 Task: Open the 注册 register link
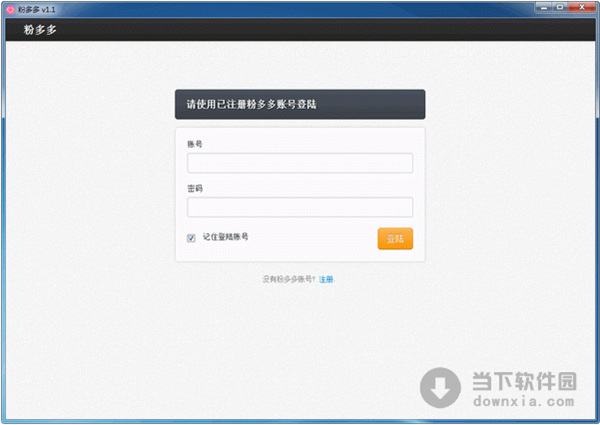326,280
